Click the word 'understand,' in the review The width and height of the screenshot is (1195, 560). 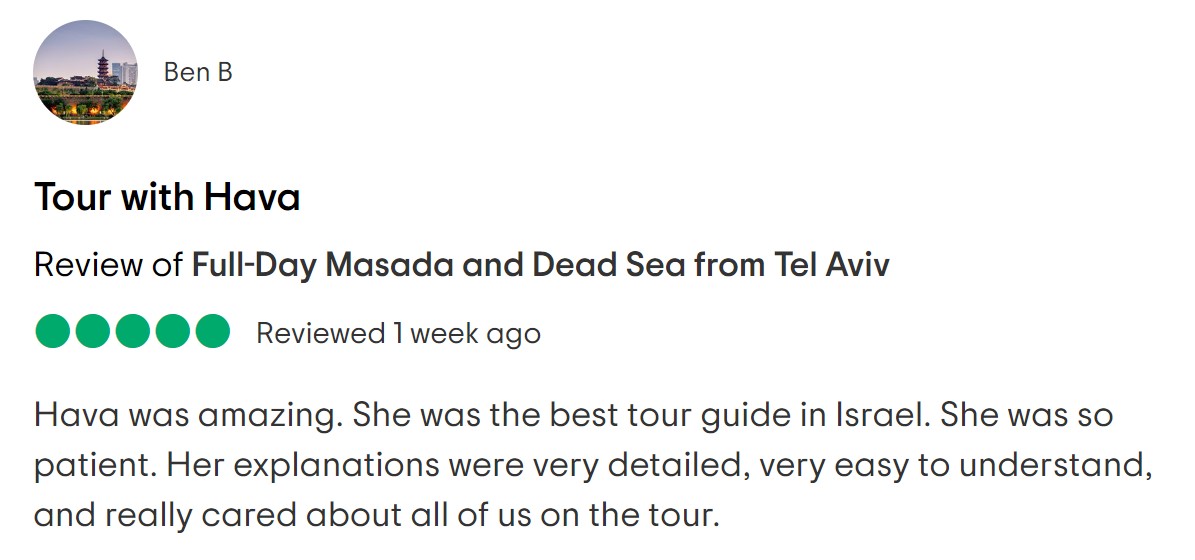tap(1056, 466)
